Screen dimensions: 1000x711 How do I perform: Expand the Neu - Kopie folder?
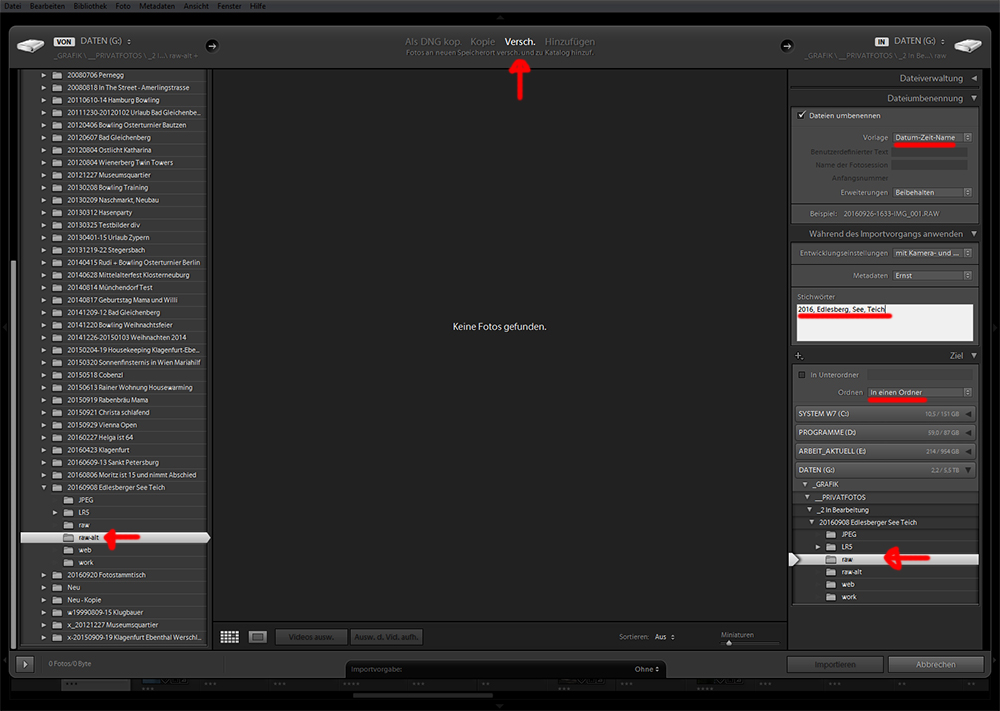(44, 600)
